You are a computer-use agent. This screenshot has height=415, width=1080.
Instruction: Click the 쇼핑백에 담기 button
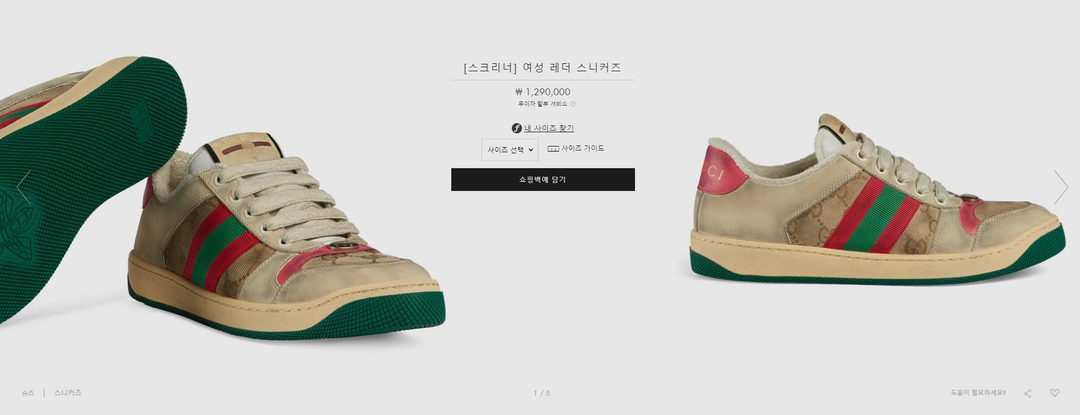pos(543,180)
